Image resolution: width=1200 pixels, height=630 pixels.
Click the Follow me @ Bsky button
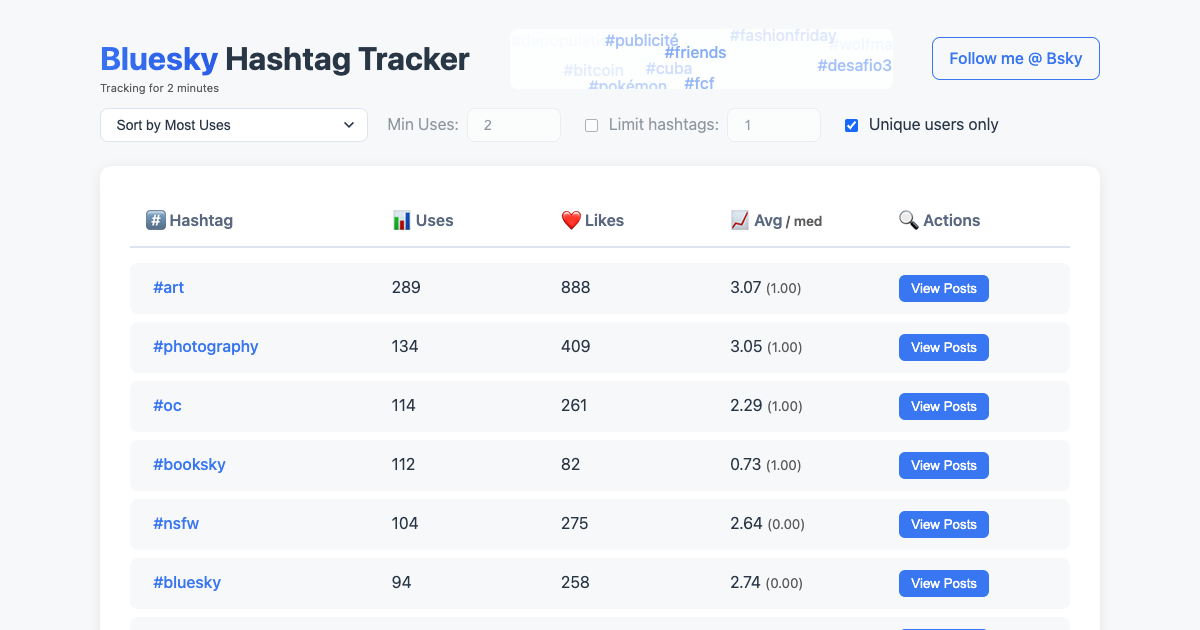(x=1015, y=58)
